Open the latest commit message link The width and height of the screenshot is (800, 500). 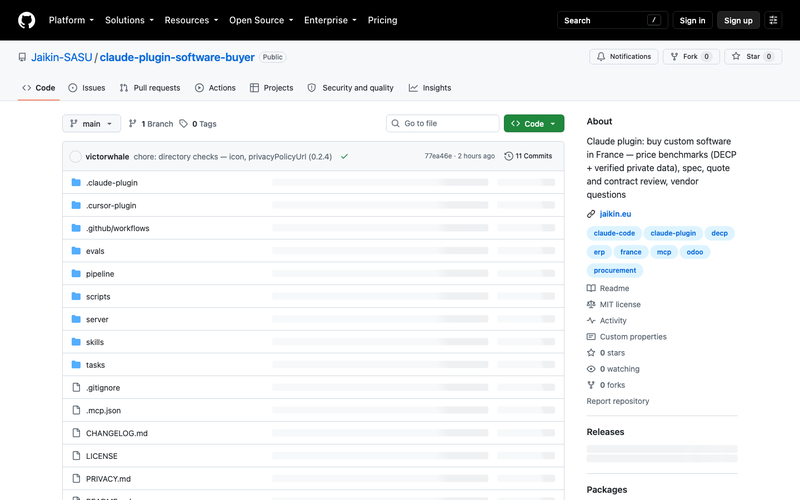click(x=233, y=157)
